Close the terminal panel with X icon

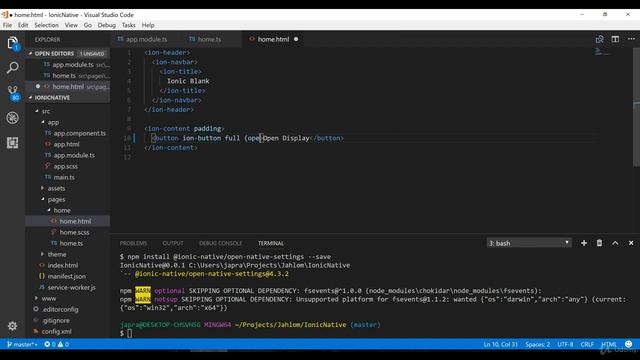coord(631,243)
